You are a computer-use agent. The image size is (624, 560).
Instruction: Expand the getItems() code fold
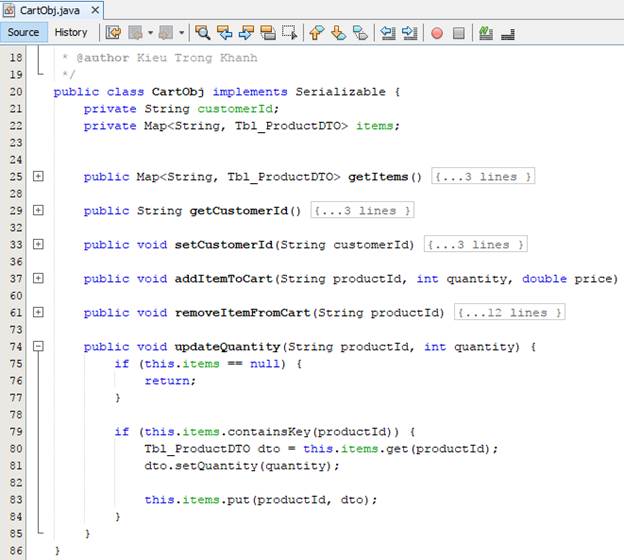[x=38, y=176]
